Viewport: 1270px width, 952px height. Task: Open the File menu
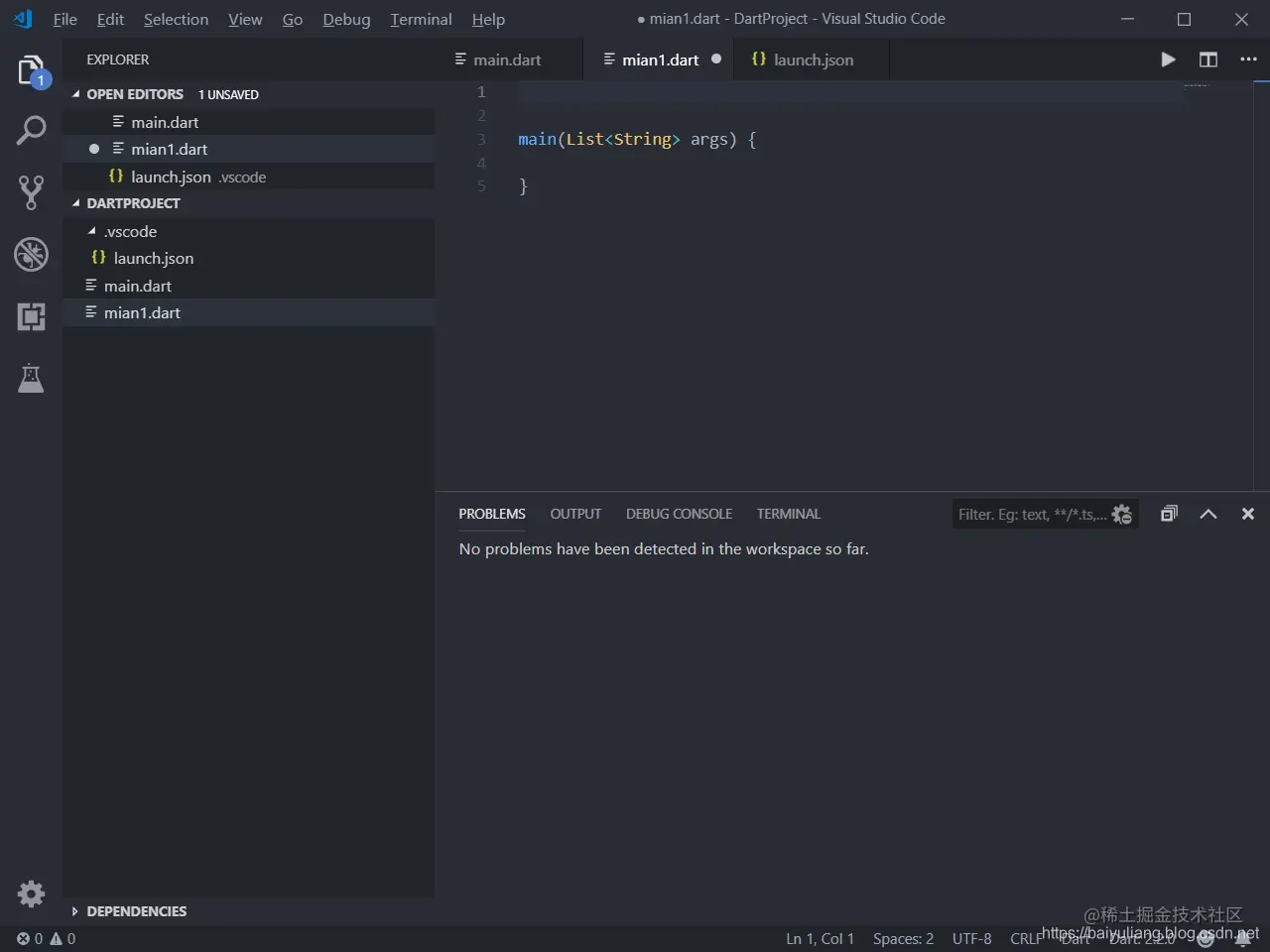click(x=64, y=19)
